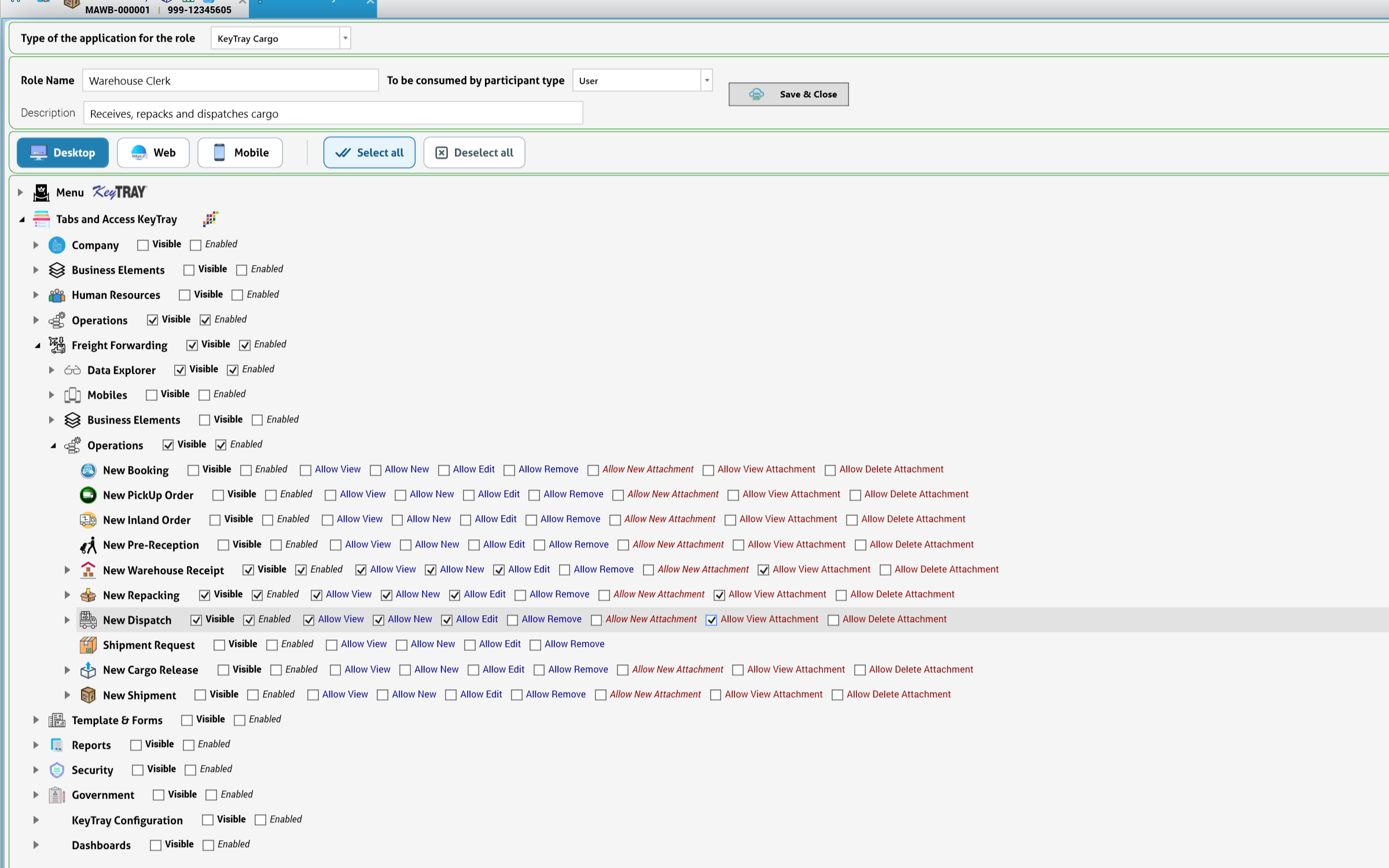Screen dimensions: 1389x868
Task: Expand the Menu KeyTray tree node
Action: [x=20, y=192]
